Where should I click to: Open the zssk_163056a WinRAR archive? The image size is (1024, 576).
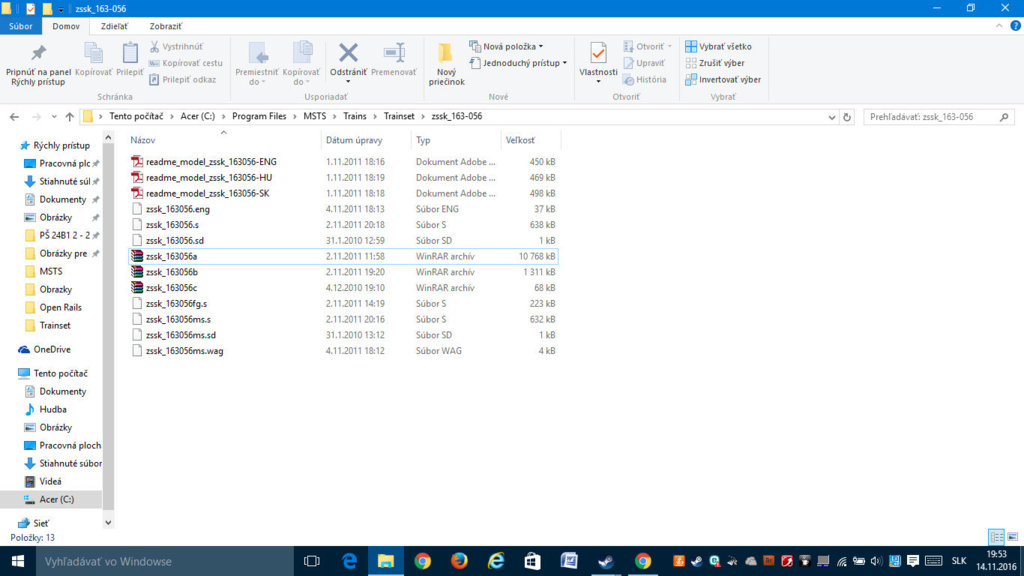[171, 257]
